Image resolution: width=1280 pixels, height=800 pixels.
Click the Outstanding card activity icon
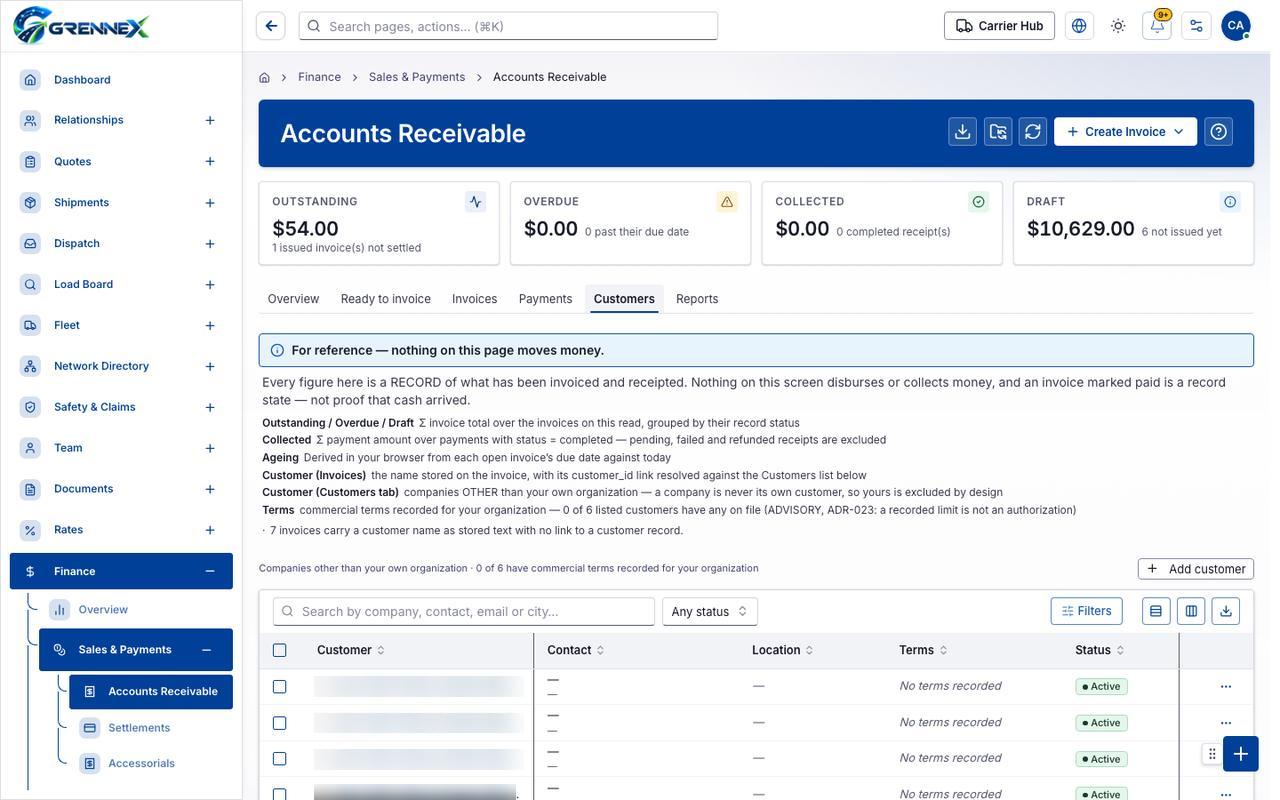[x=475, y=202]
